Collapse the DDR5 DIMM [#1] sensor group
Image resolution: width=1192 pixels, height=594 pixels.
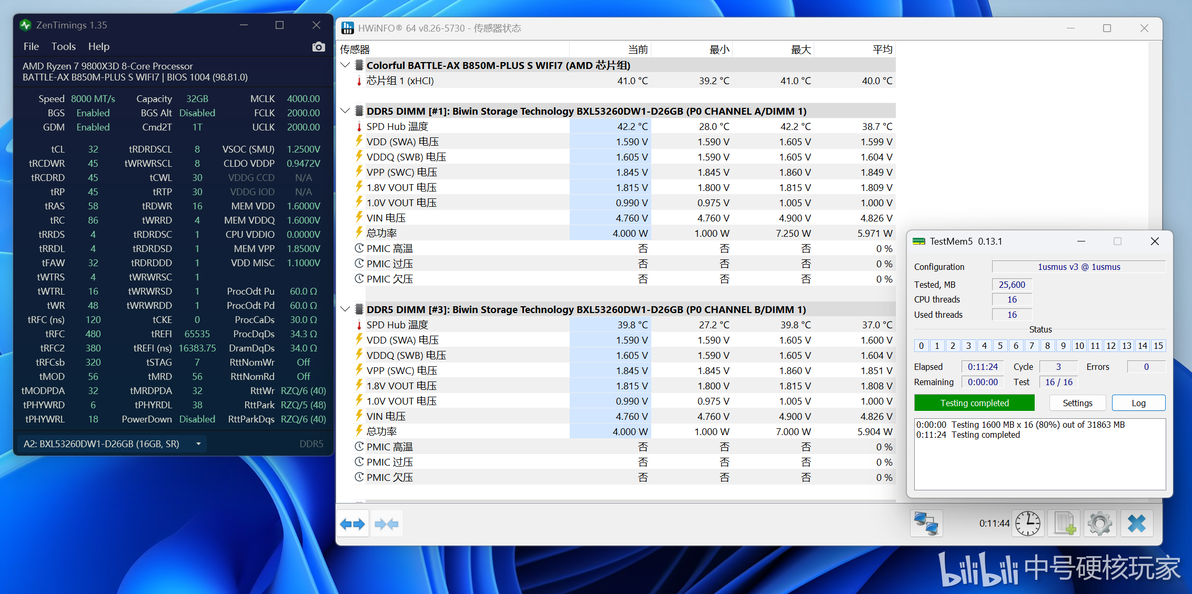point(345,111)
